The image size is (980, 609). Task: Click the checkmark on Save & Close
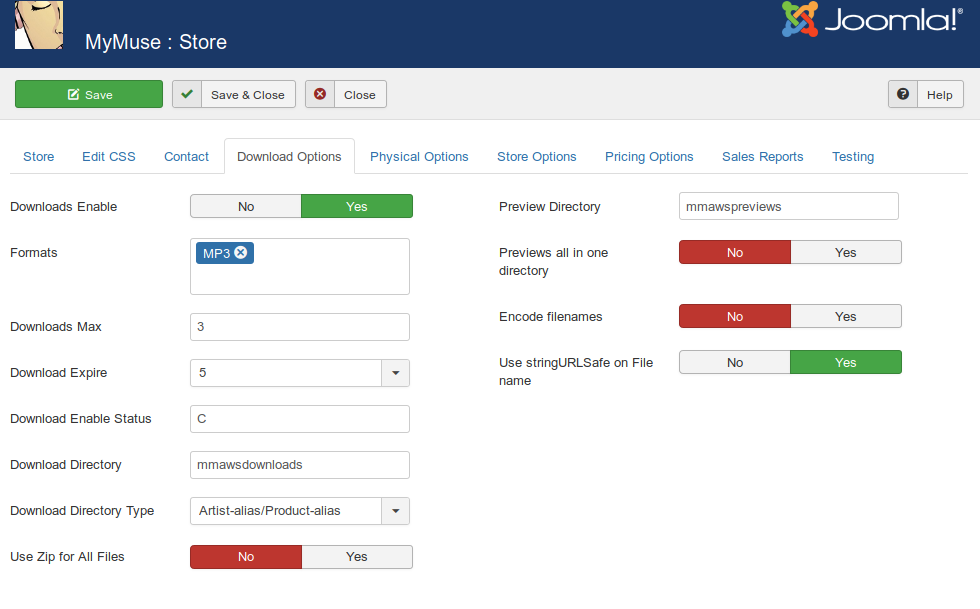[186, 93]
